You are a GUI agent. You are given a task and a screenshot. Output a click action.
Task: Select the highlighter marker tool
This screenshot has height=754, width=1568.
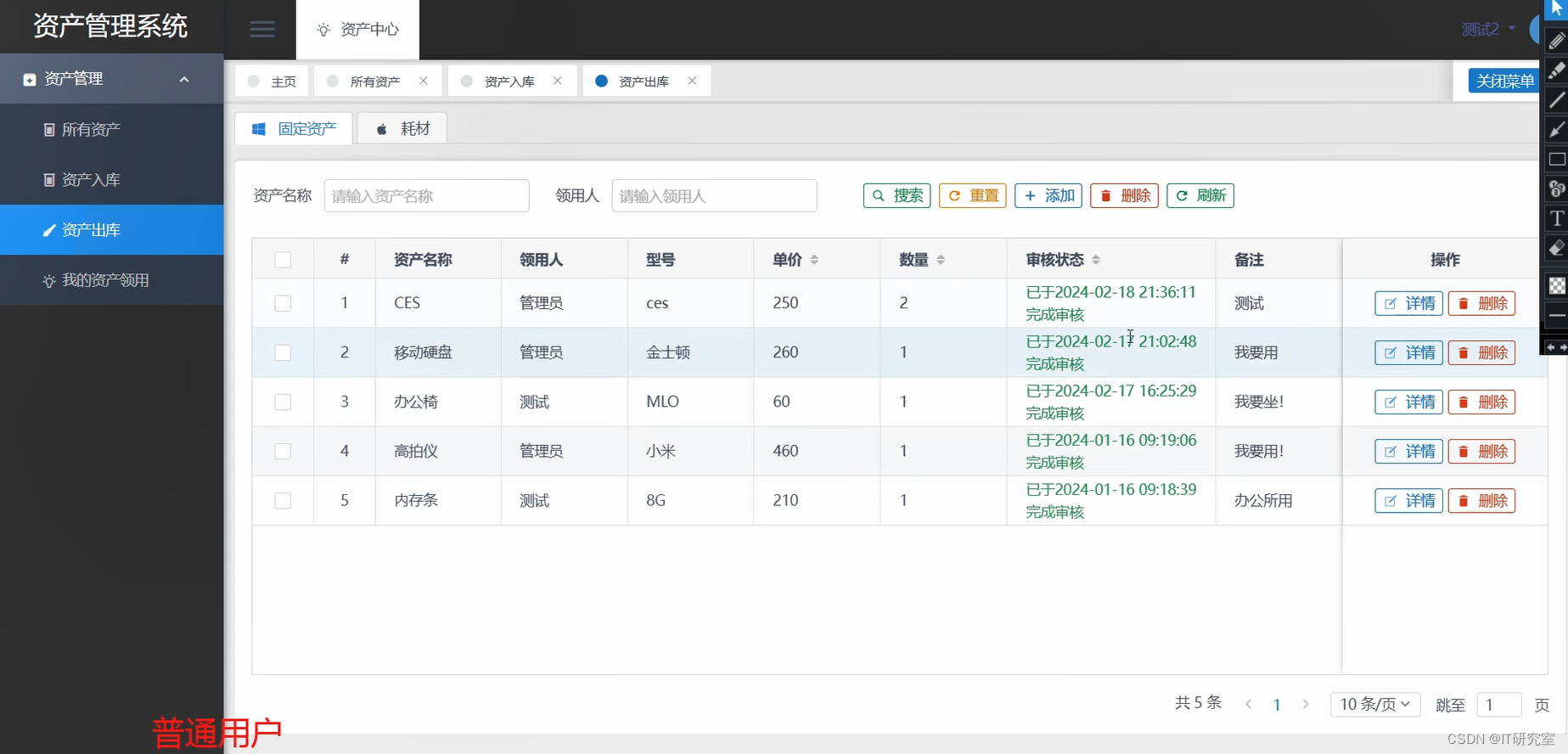(x=1556, y=70)
